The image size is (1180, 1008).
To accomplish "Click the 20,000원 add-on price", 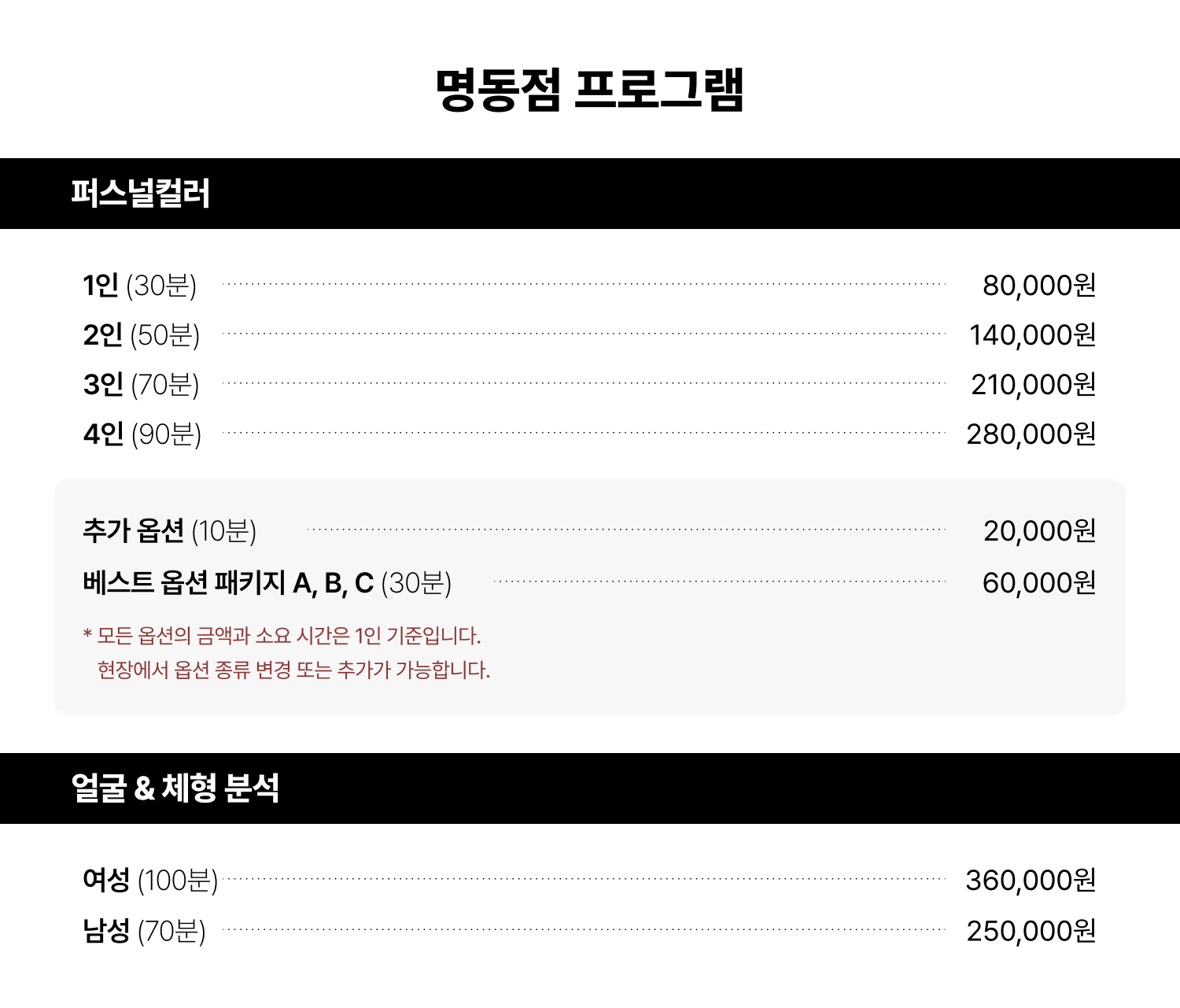I will 1039,531.
